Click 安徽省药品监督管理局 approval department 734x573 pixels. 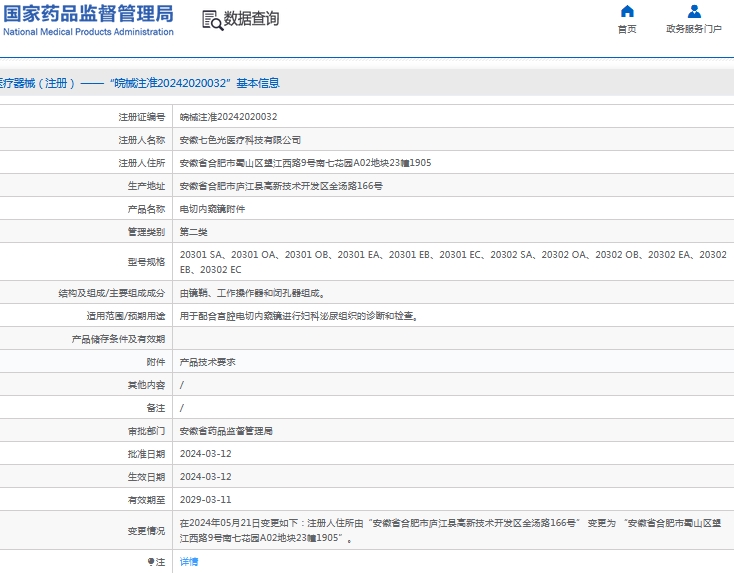226,431
